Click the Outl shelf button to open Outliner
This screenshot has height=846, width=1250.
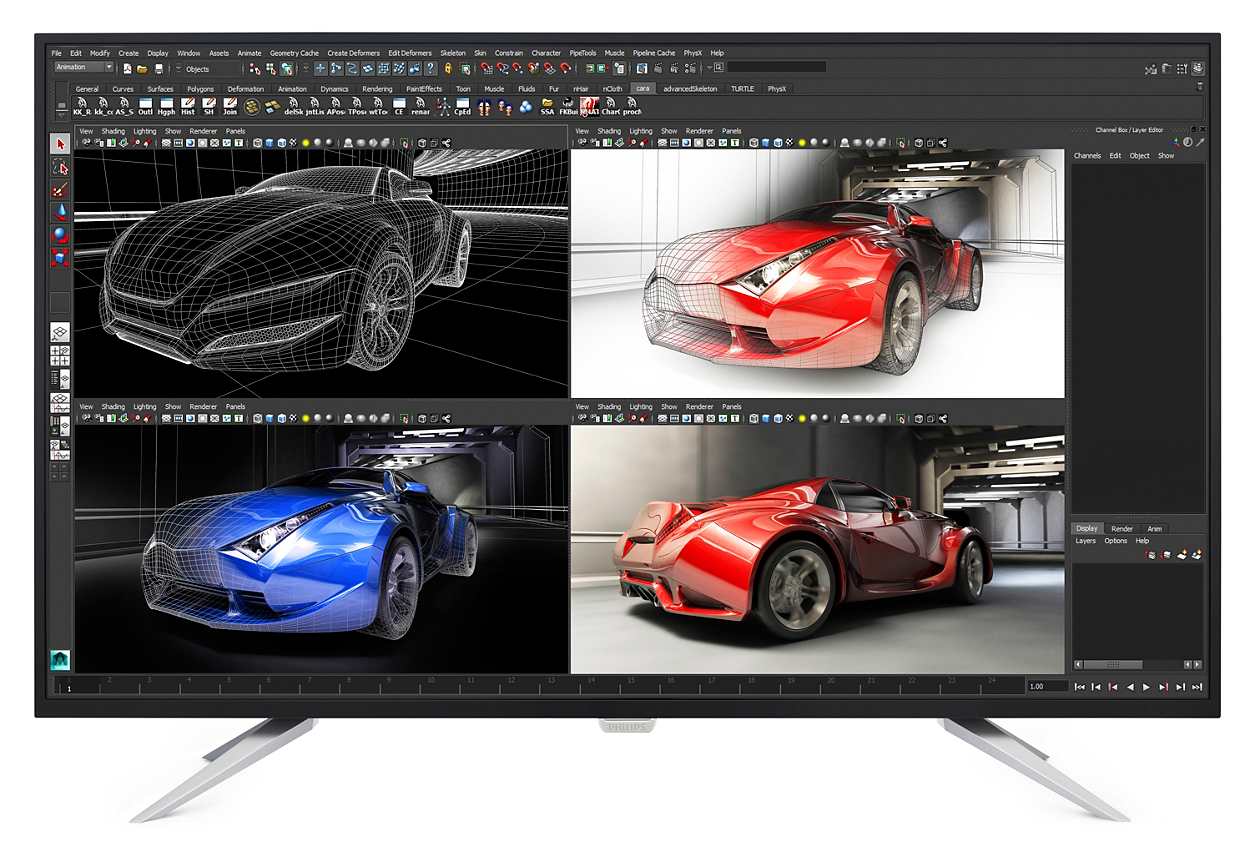coord(145,105)
